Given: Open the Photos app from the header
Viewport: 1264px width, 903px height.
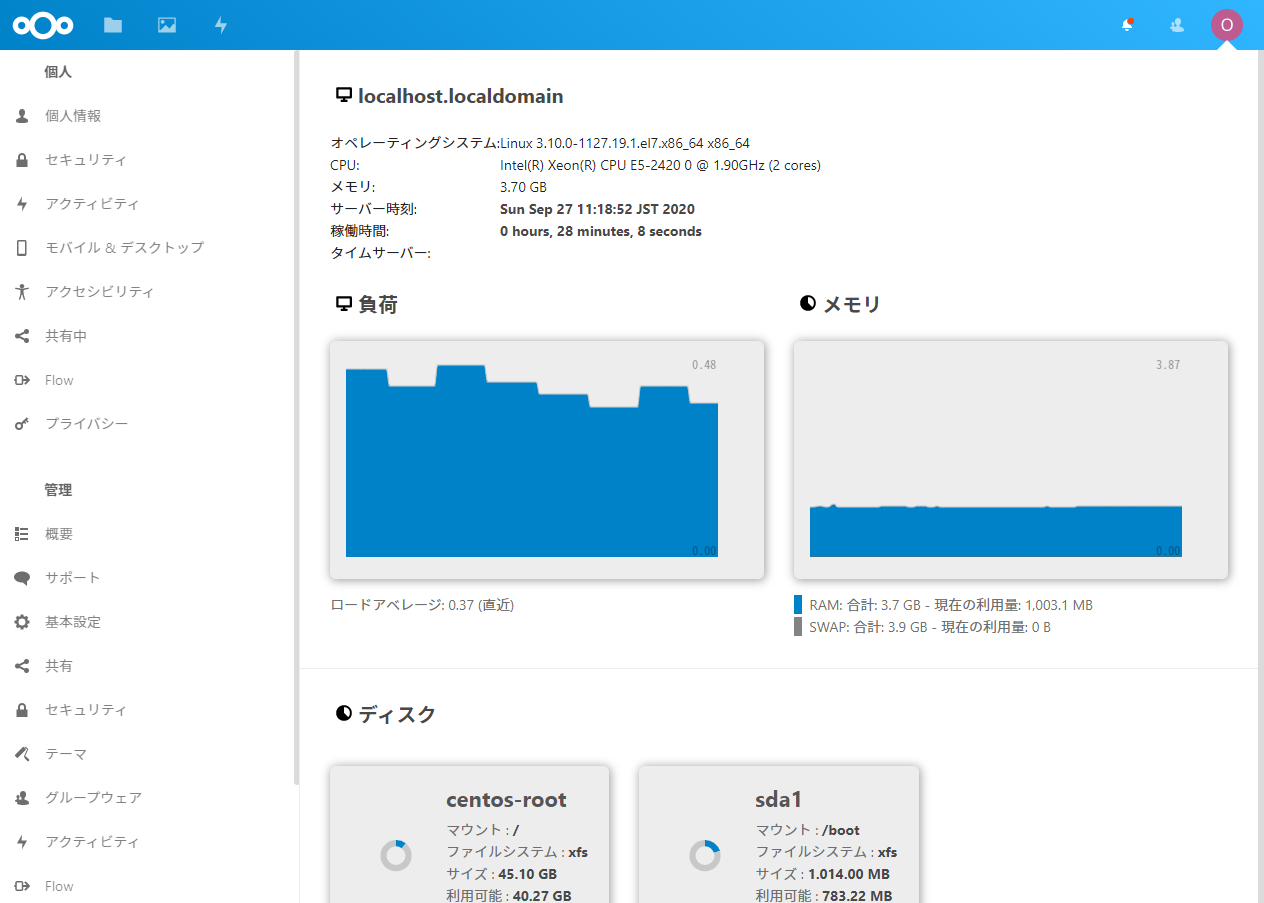Looking at the screenshot, I should [x=167, y=25].
